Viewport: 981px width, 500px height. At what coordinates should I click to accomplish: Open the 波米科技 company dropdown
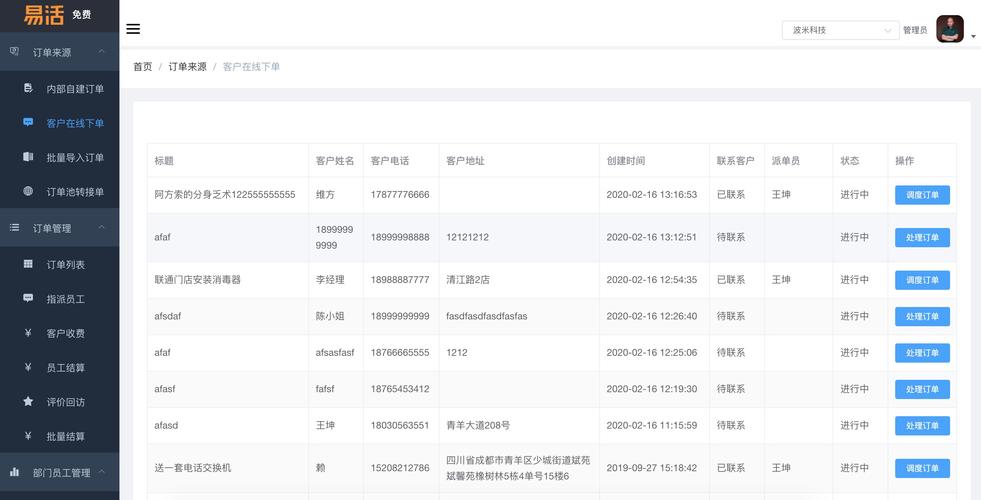coord(840,30)
